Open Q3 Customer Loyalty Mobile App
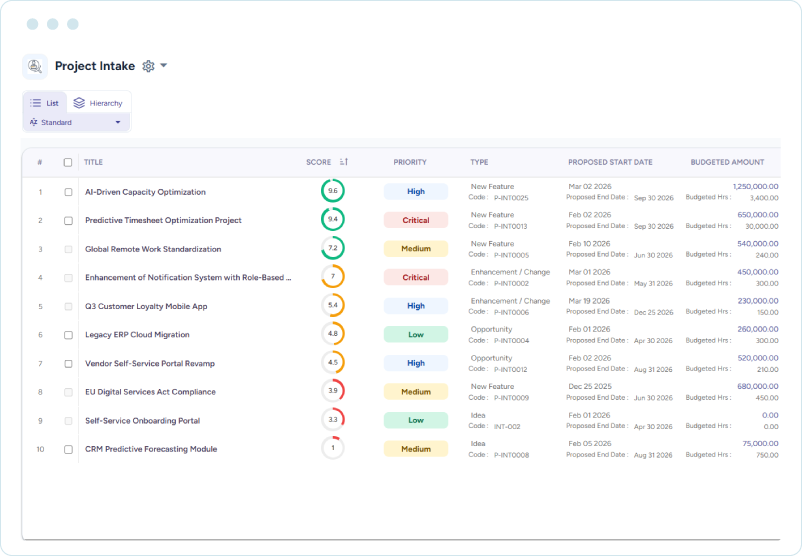This screenshot has width=802, height=556. (146, 306)
